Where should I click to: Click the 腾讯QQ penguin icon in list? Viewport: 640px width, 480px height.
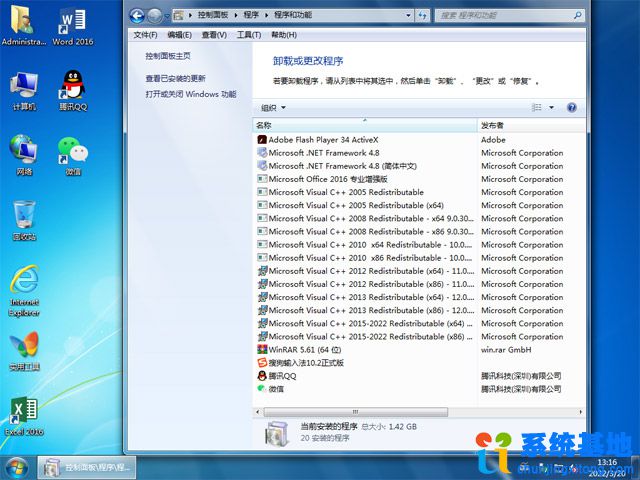[262, 376]
